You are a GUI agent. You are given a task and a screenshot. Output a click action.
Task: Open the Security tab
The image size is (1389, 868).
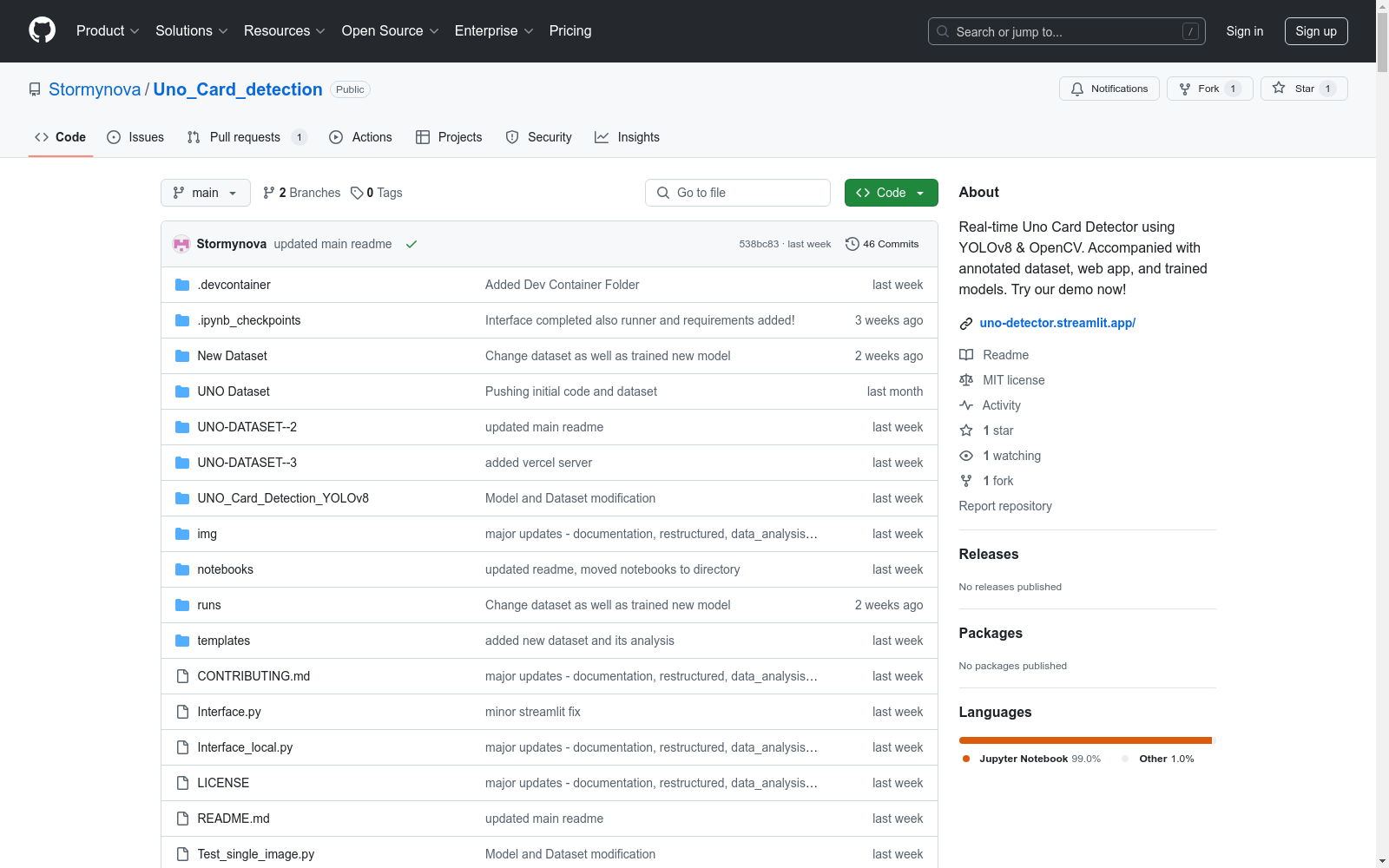[x=539, y=137]
